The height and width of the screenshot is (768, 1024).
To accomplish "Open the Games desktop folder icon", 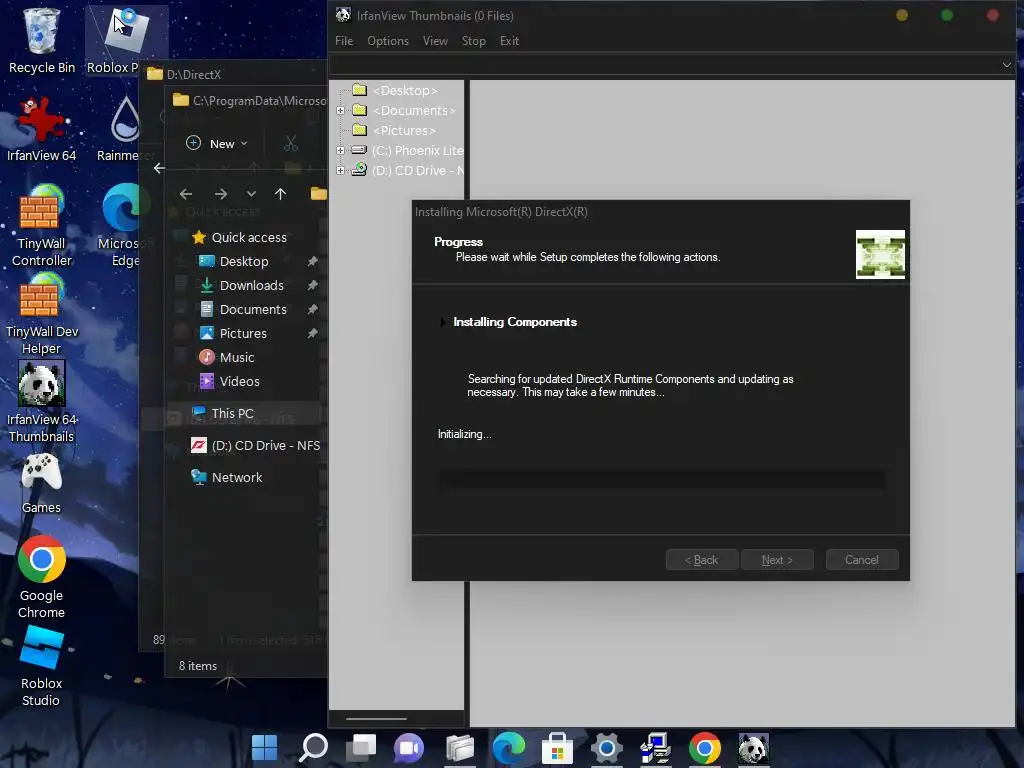I will click(x=42, y=483).
